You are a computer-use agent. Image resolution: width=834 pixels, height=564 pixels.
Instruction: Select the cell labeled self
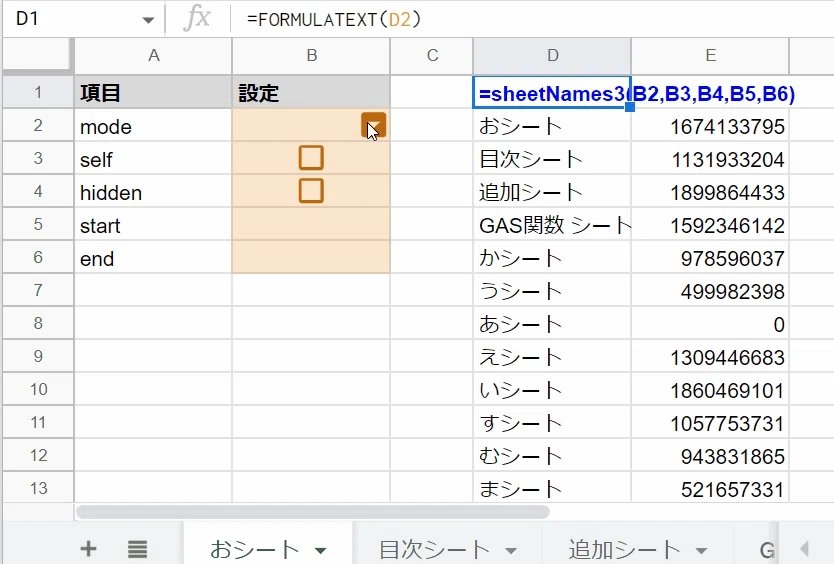153,158
